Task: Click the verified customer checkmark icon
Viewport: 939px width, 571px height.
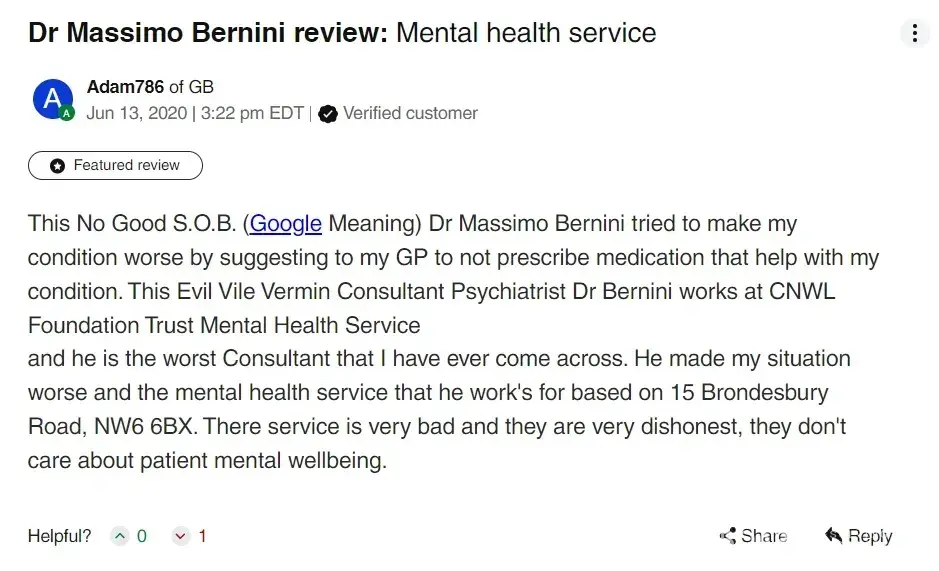Action: click(x=327, y=114)
